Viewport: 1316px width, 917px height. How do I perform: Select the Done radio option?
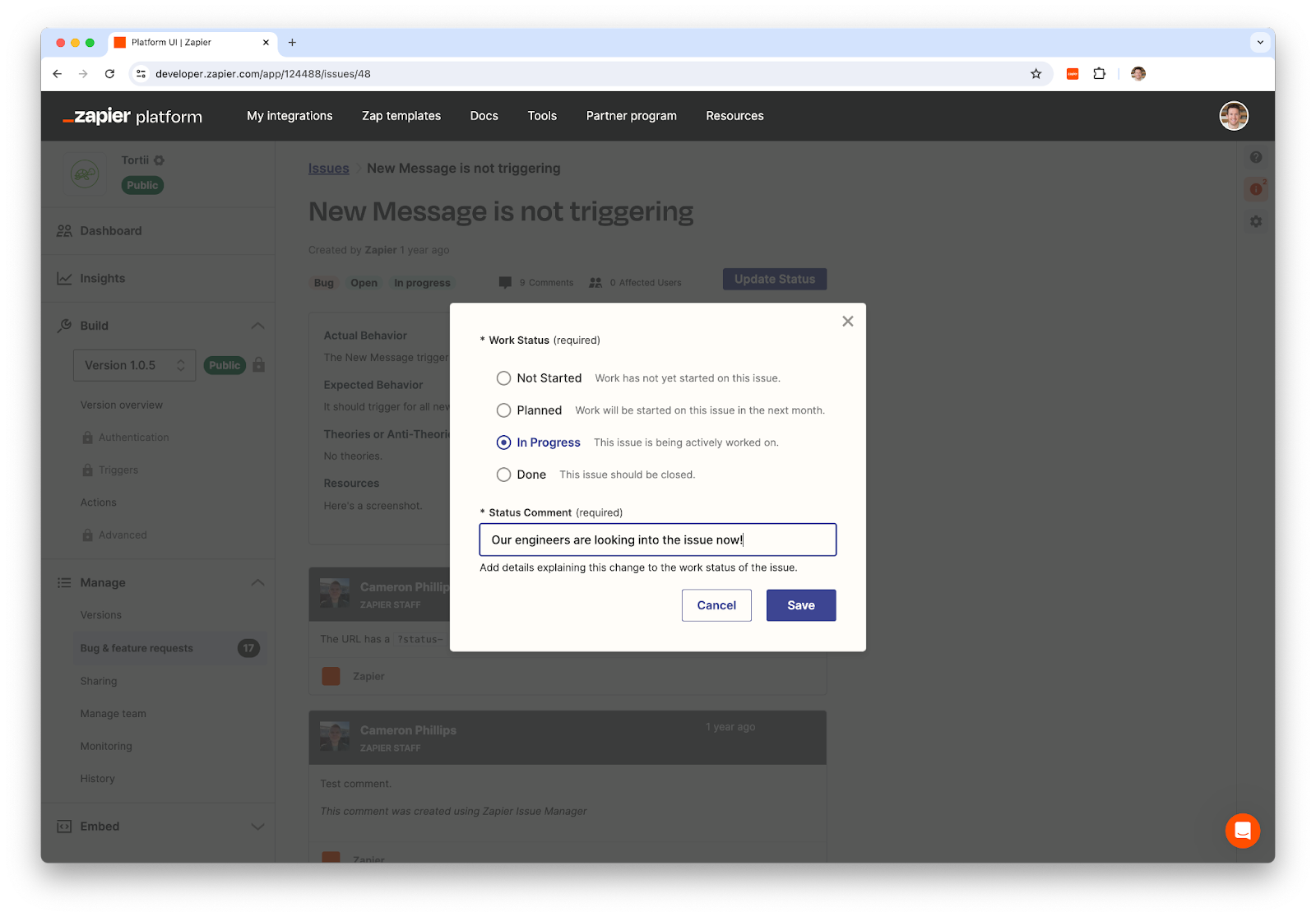(503, 475)
